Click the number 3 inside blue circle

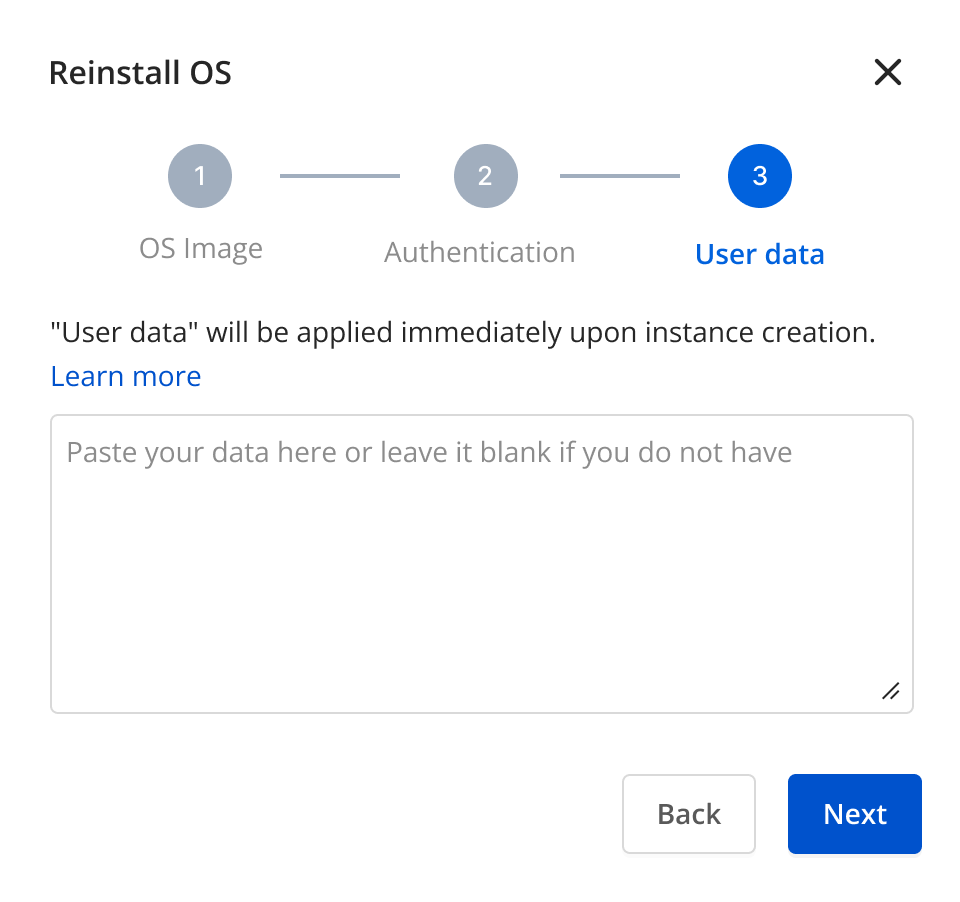pos(760,176)
